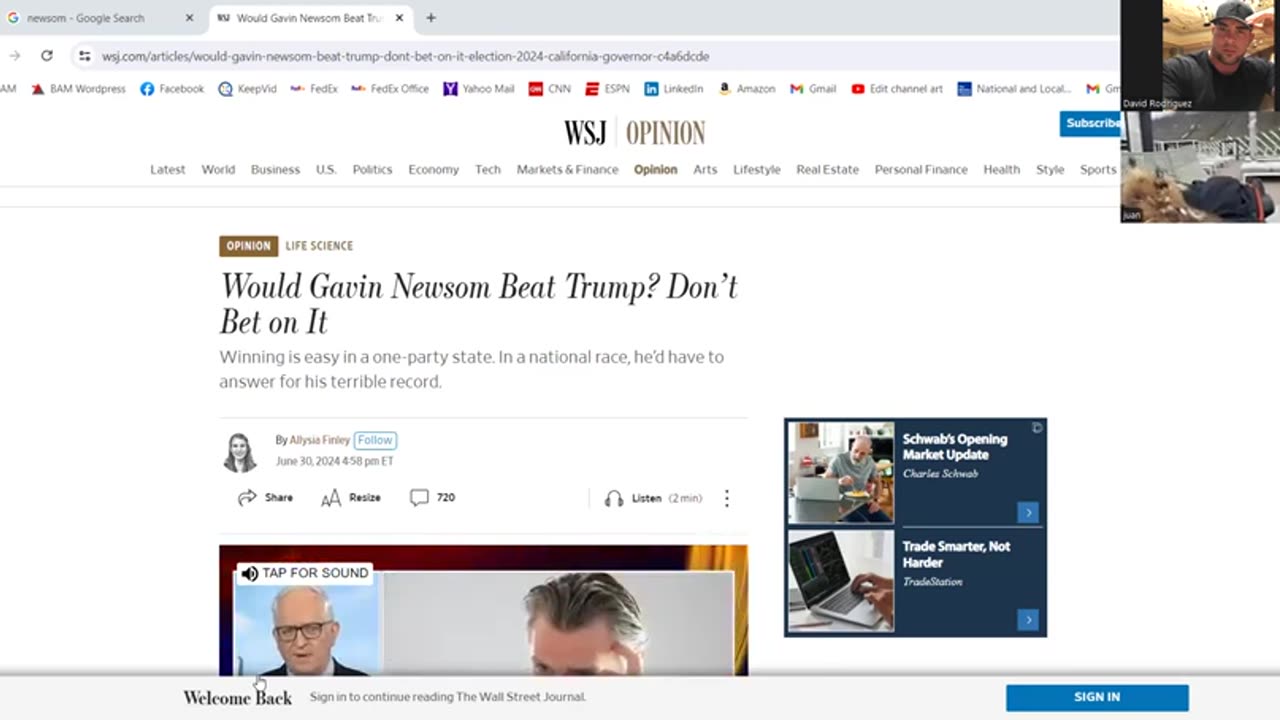1280x720 pixels.
Task: Open the Sports section
Action: [x=1098, y=169]
